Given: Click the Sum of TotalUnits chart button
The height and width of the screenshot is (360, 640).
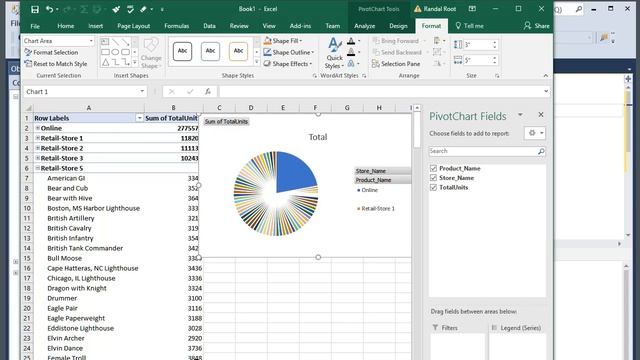Looking at the screenshot, I should tap(227, 122).
